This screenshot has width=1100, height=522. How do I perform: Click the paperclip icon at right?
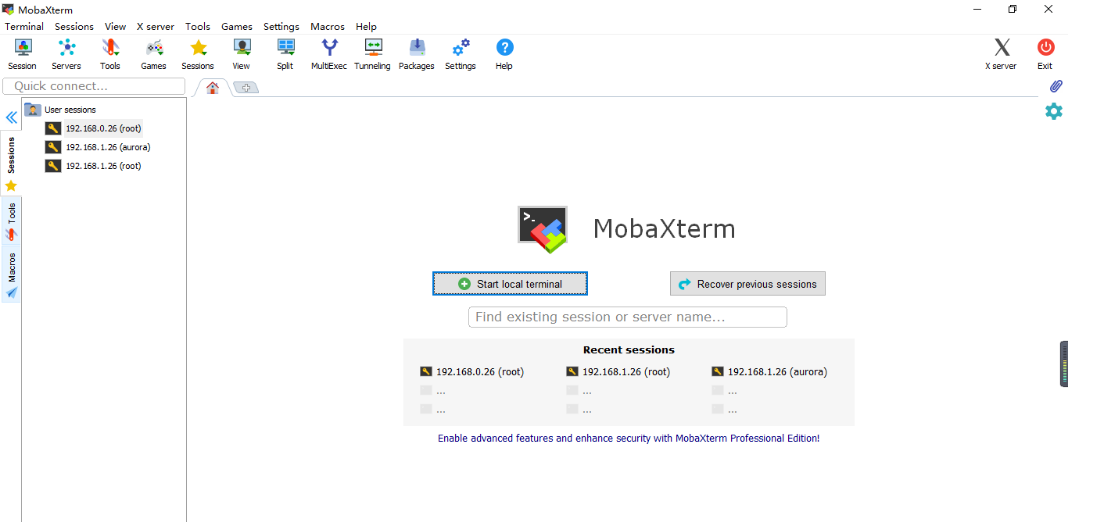(x=1055, y=86)
